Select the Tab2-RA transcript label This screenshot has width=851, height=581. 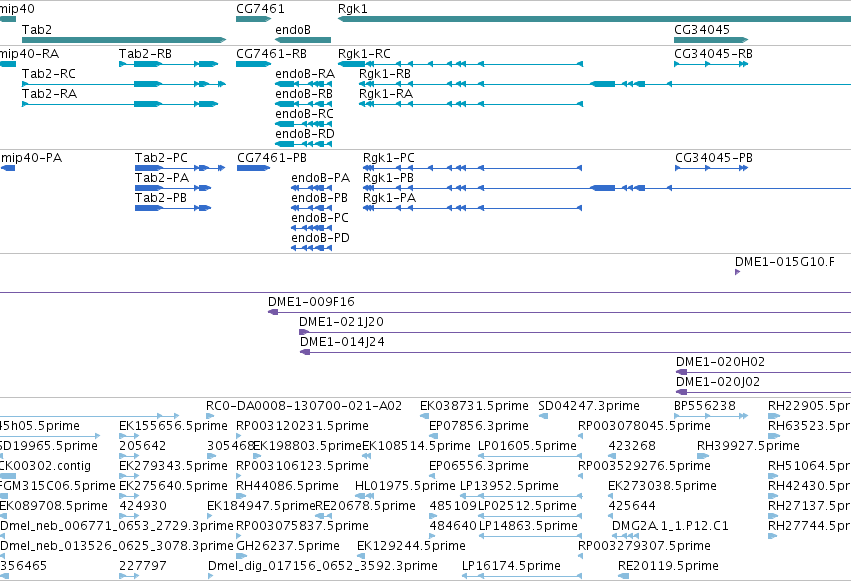click(x=49, y=94)
